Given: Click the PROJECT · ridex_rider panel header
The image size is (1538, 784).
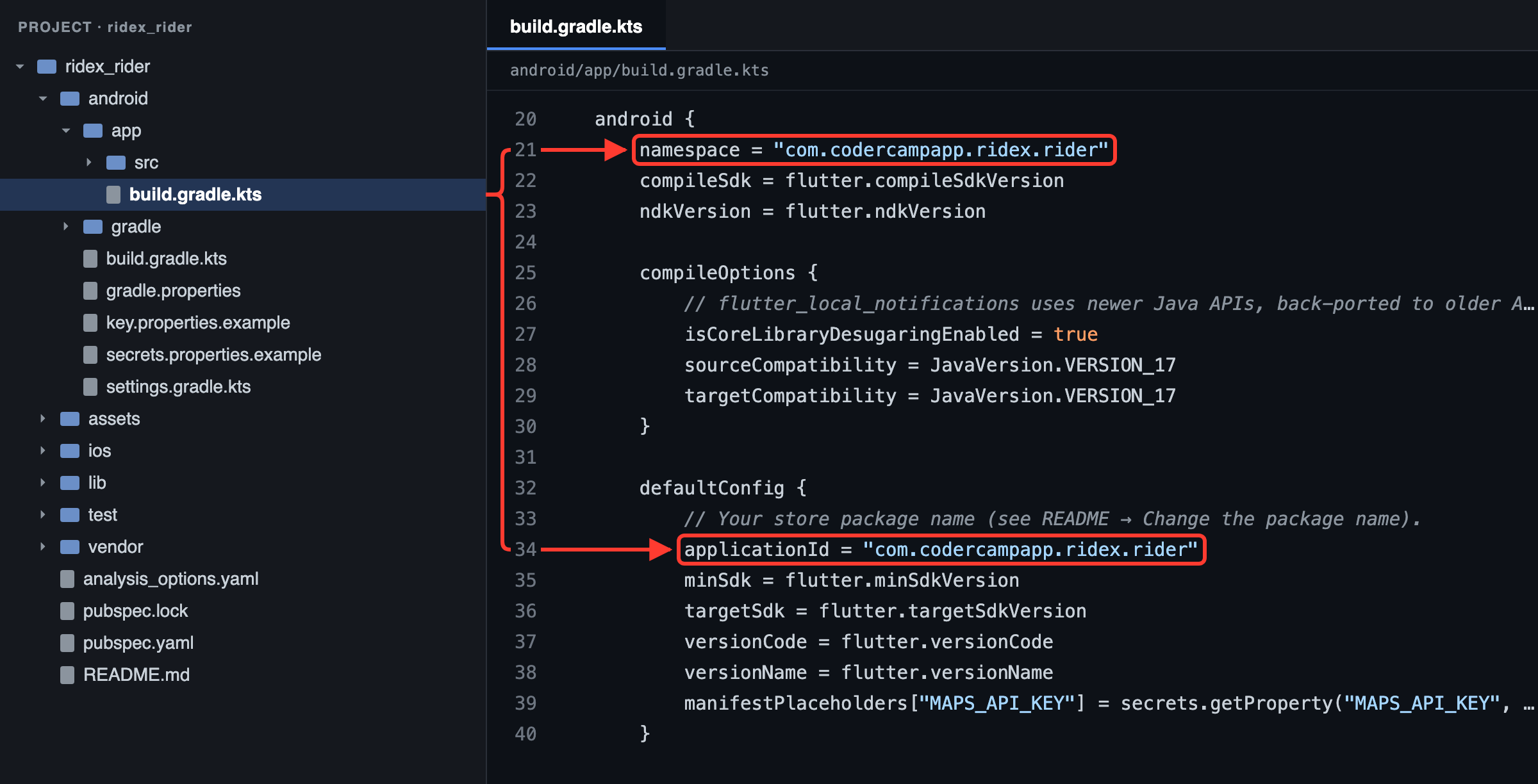Looking at the screenshot, I should click(x=105, y=27).
